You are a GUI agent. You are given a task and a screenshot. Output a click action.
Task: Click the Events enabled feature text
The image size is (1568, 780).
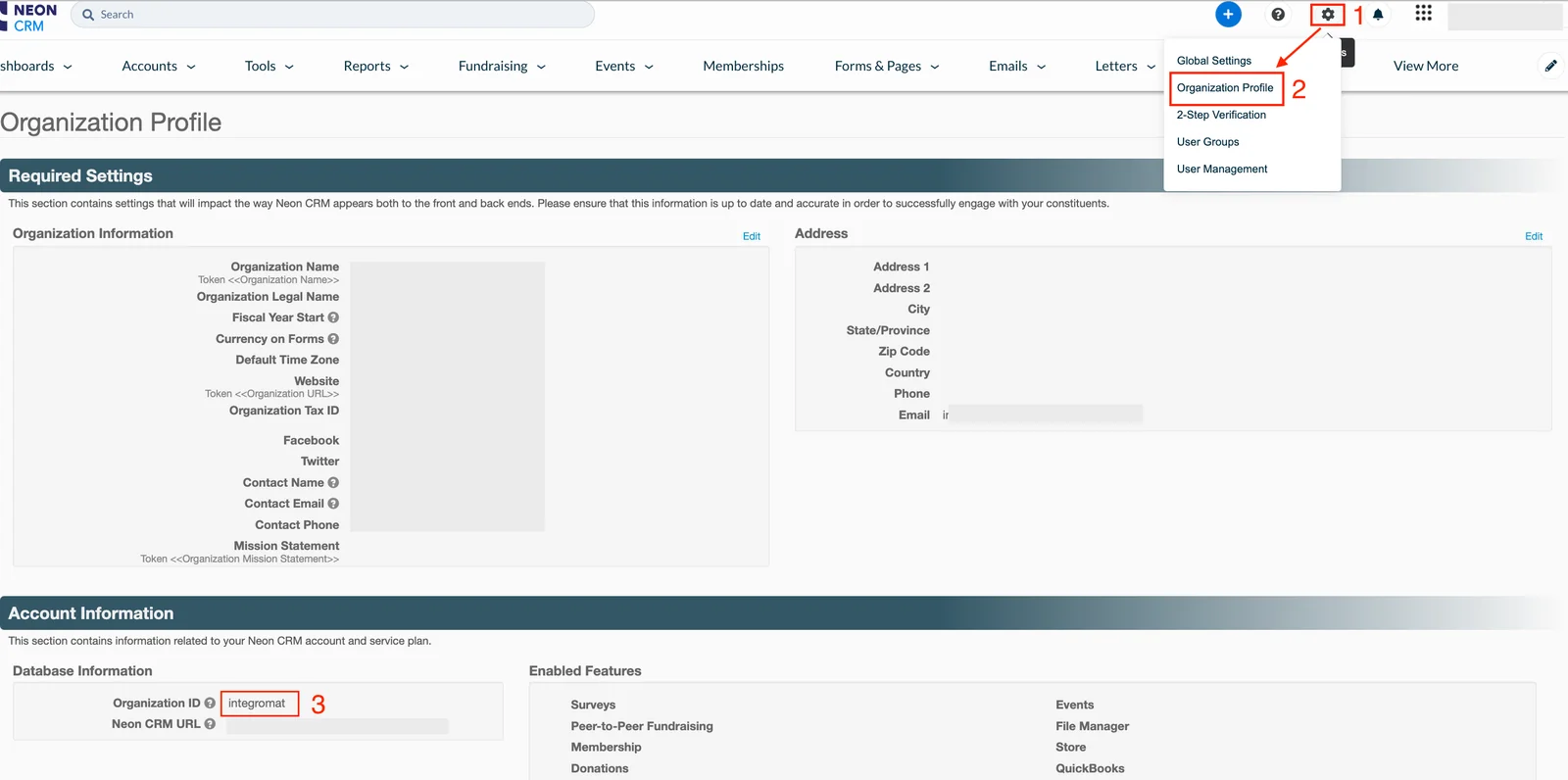[x=1074, y=705]
